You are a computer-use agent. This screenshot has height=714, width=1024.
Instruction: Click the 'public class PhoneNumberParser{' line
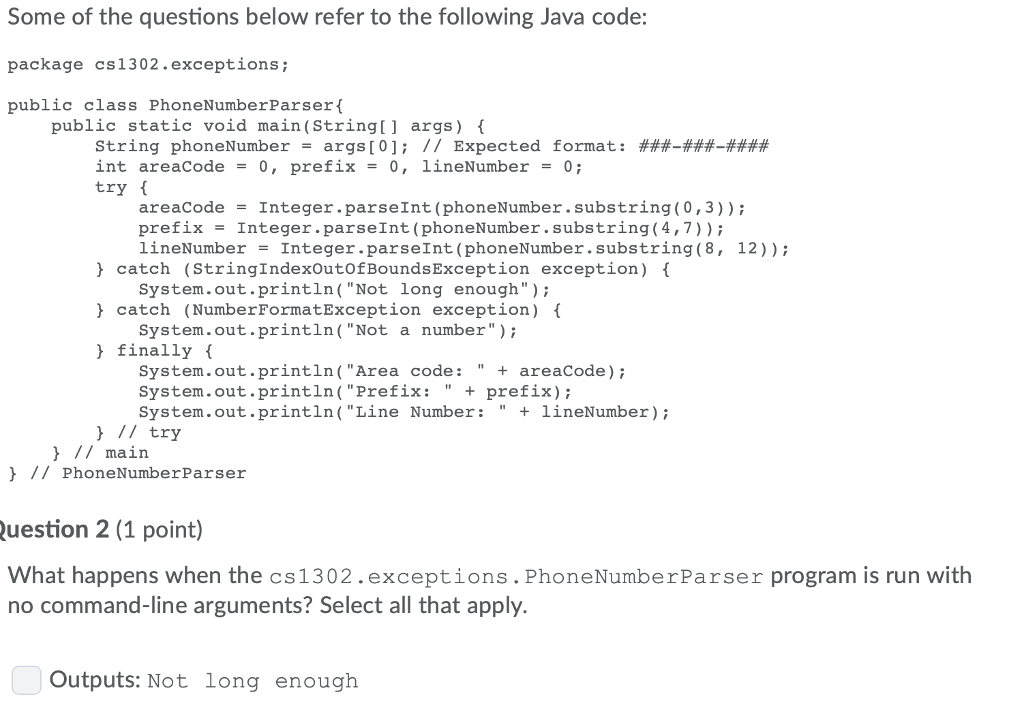click(176, 105)
